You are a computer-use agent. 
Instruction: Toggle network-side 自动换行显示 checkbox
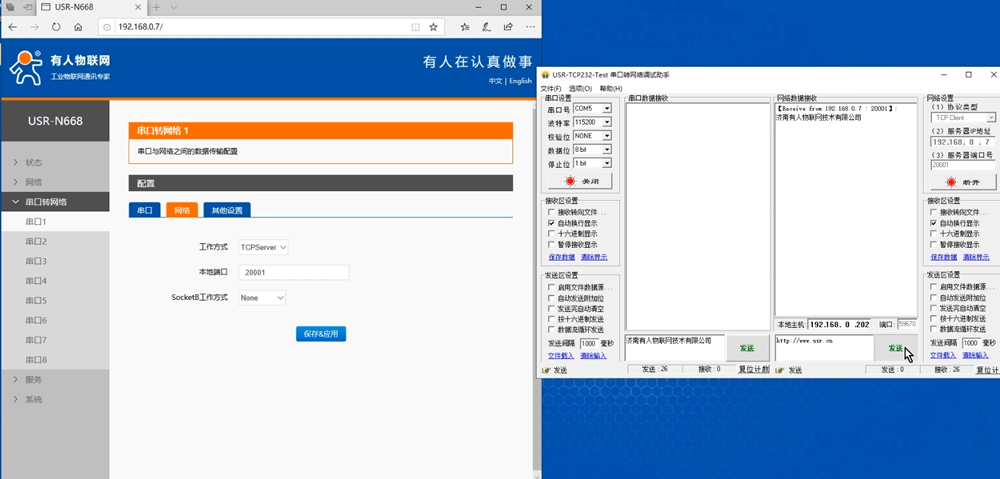pos(934,224)
